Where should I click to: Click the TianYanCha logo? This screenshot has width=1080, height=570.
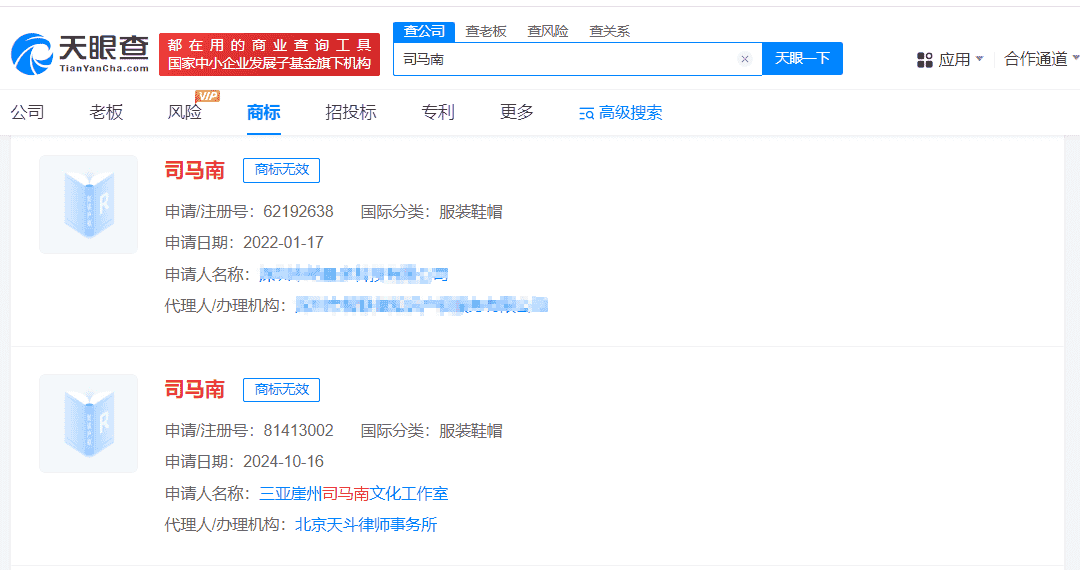click(x=80, y=53)
